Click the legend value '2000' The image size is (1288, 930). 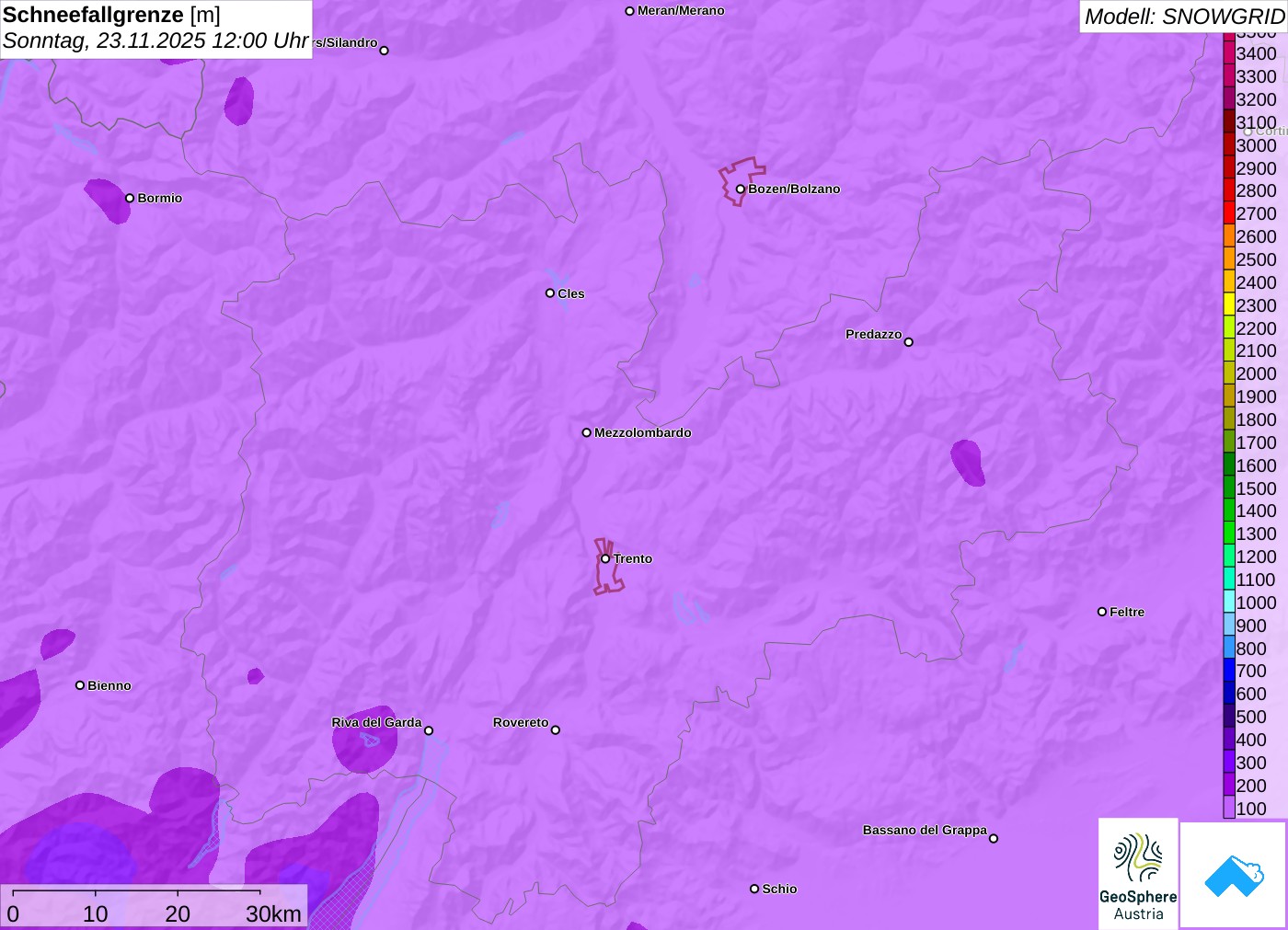[1256, 373]
